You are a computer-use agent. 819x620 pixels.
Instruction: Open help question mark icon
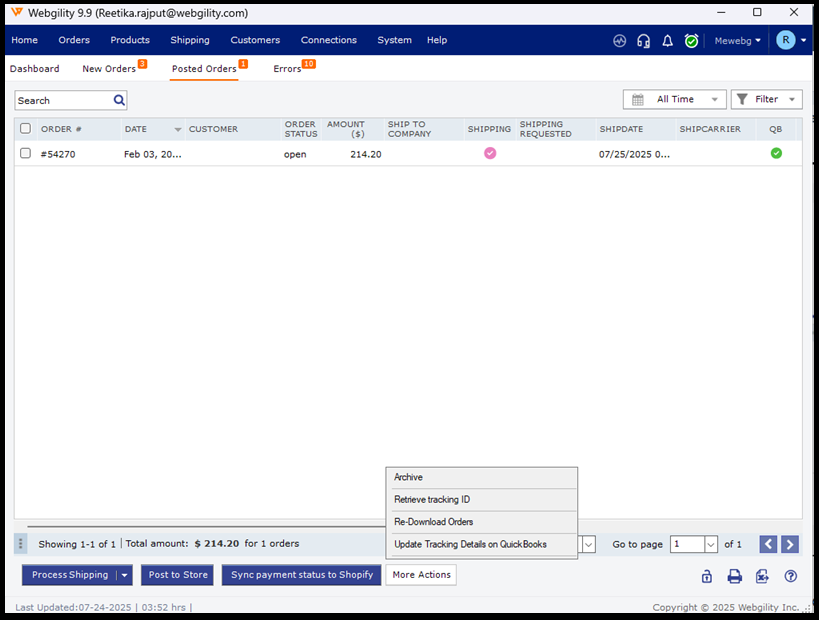[790, 576]
